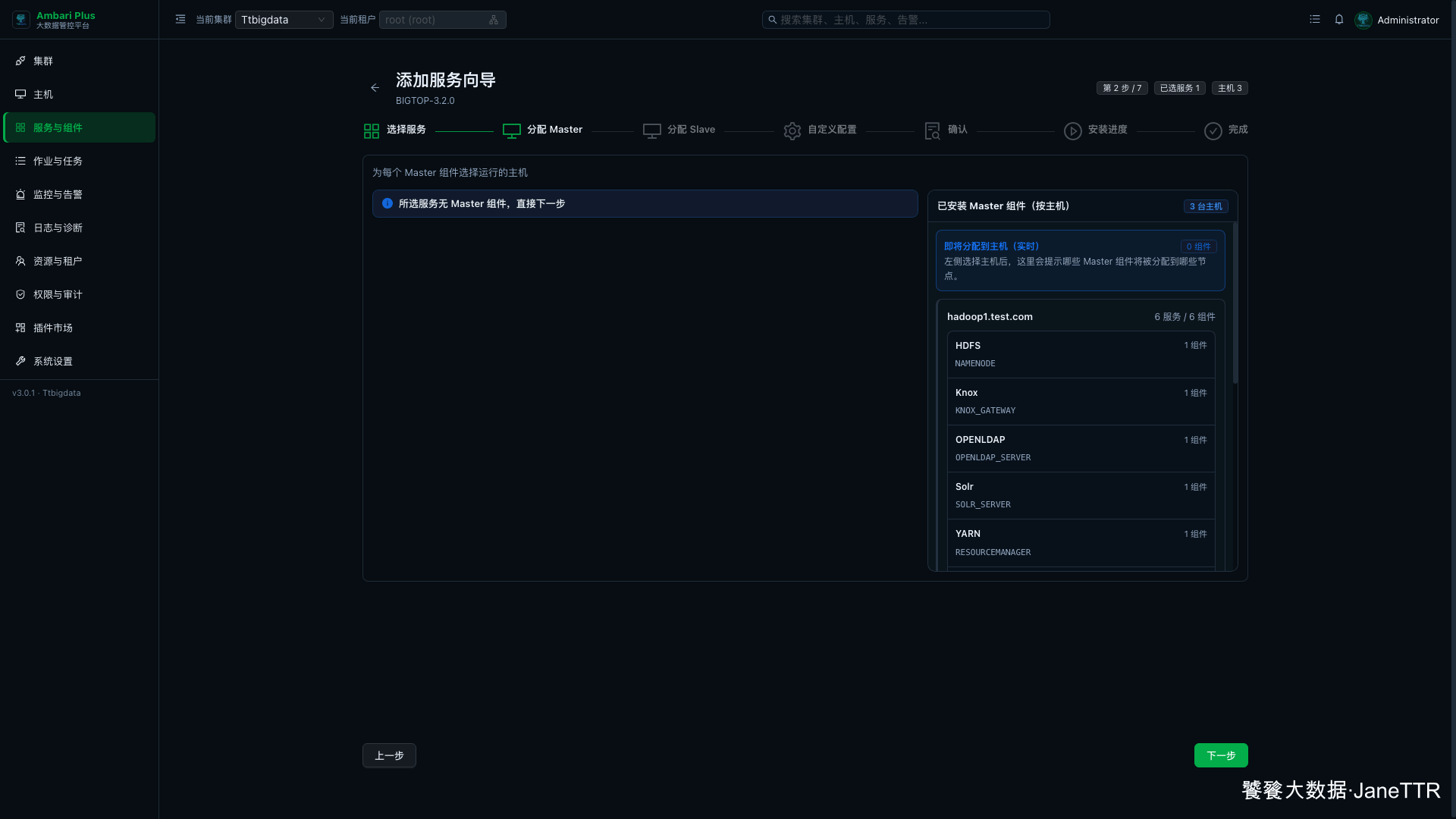Click the 完成 checkmark step icon
Screen dimensions: 1456x819
click(x=1213, y=131)
